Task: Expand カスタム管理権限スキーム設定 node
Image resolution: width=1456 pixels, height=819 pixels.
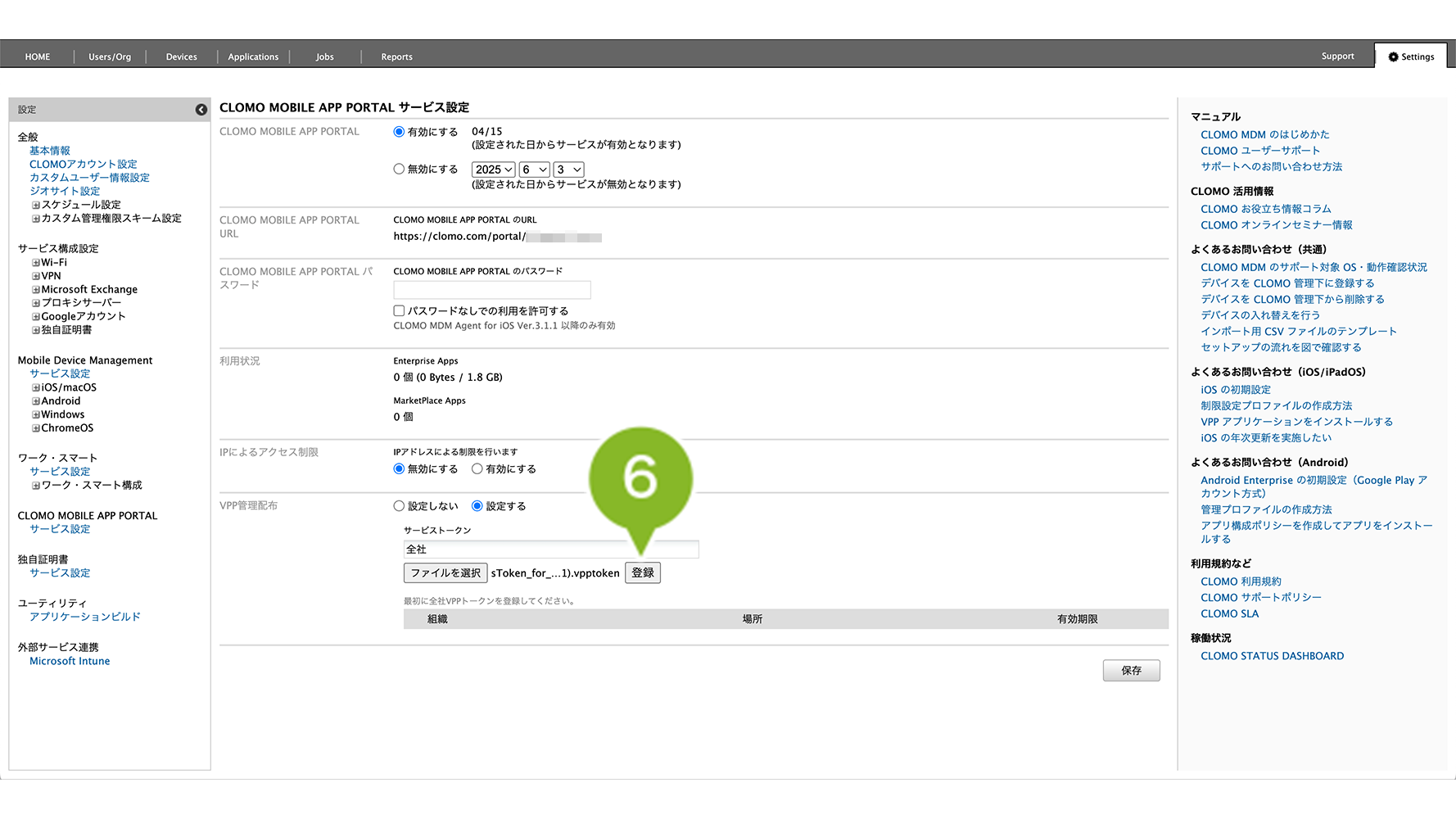Action: [36, 219]
